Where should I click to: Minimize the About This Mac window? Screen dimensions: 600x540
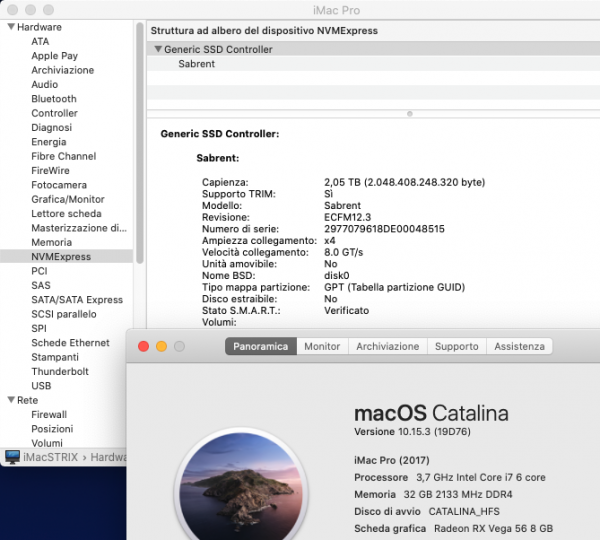[161, 346]
